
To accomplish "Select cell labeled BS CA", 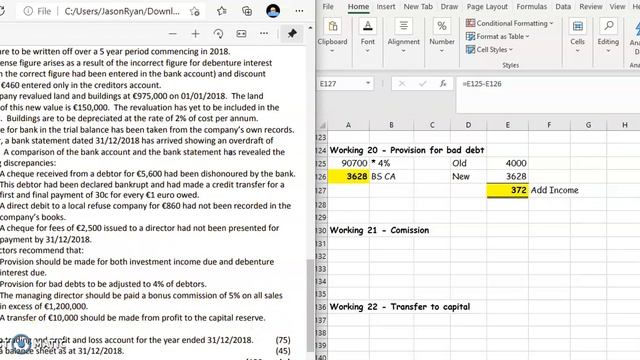I will pyautogui.click(x=391, y=176).
